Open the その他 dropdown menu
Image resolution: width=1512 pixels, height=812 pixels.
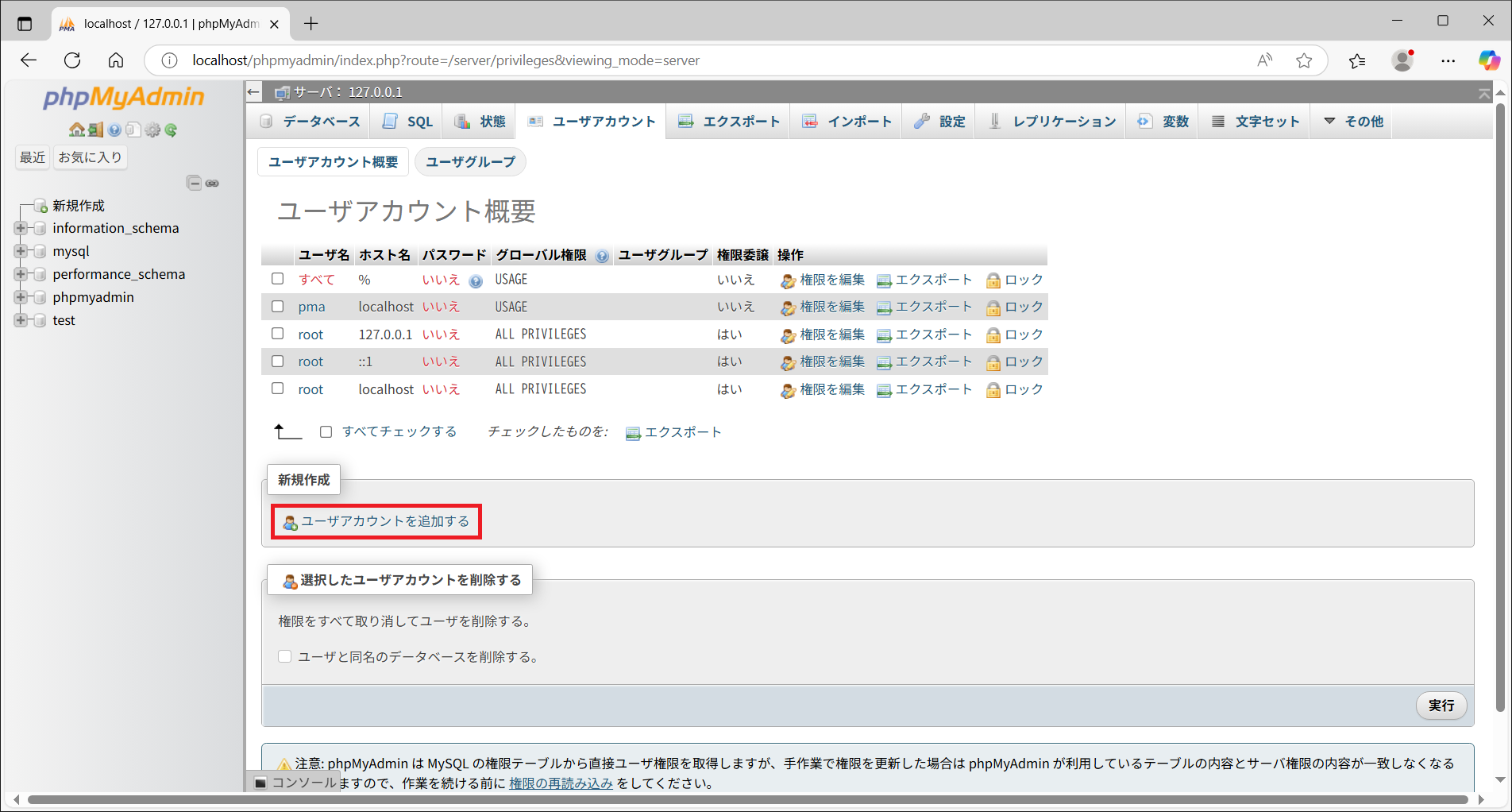[1353, 122]
